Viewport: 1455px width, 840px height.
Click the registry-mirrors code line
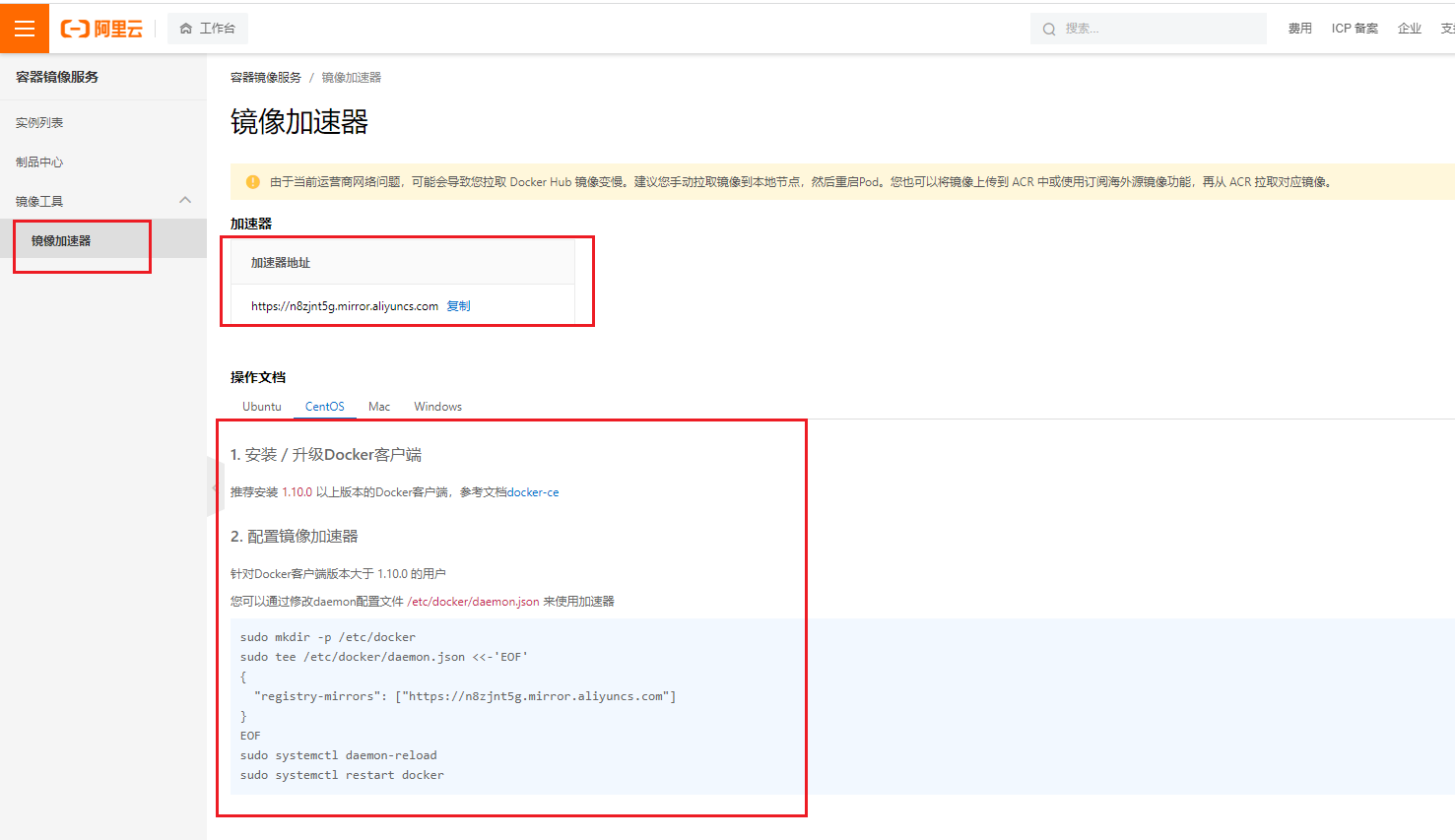pos(465,696)
